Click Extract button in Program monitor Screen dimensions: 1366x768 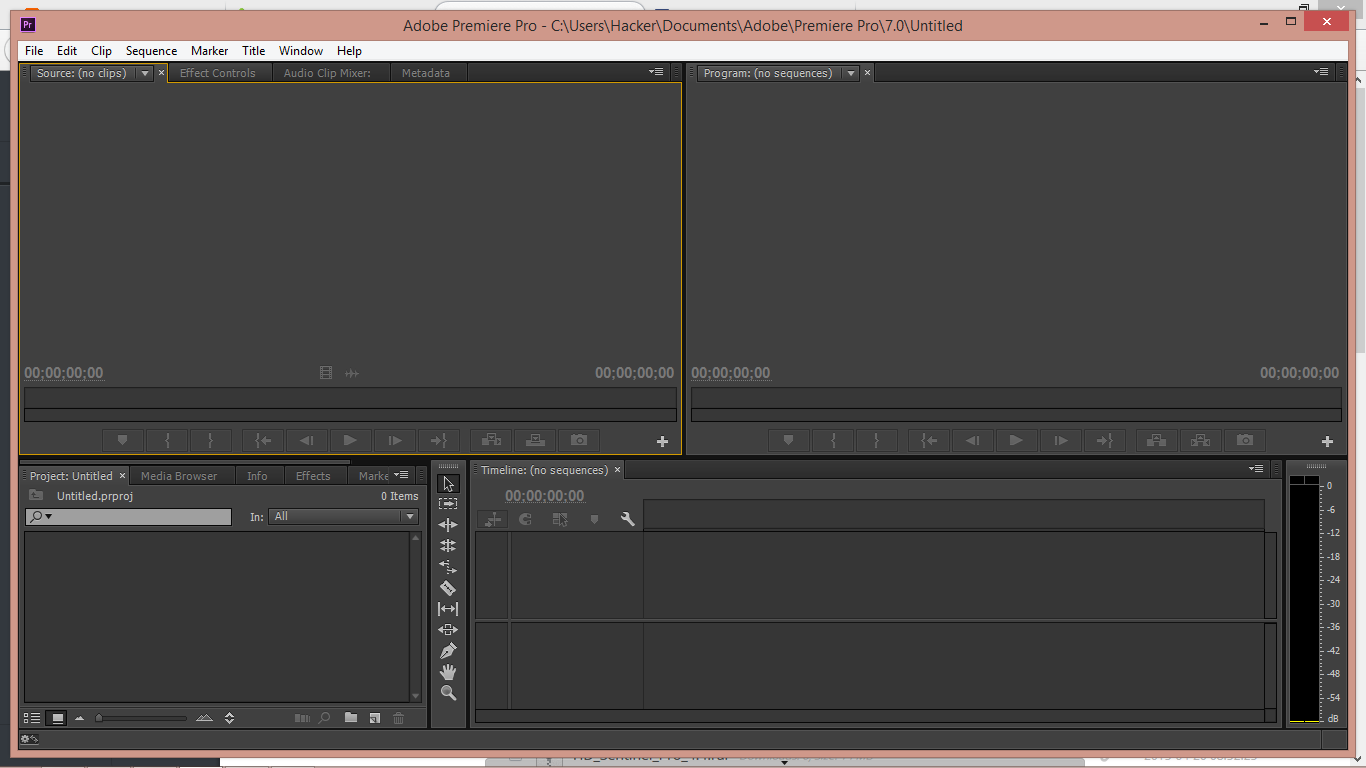tap(1201, 440)
